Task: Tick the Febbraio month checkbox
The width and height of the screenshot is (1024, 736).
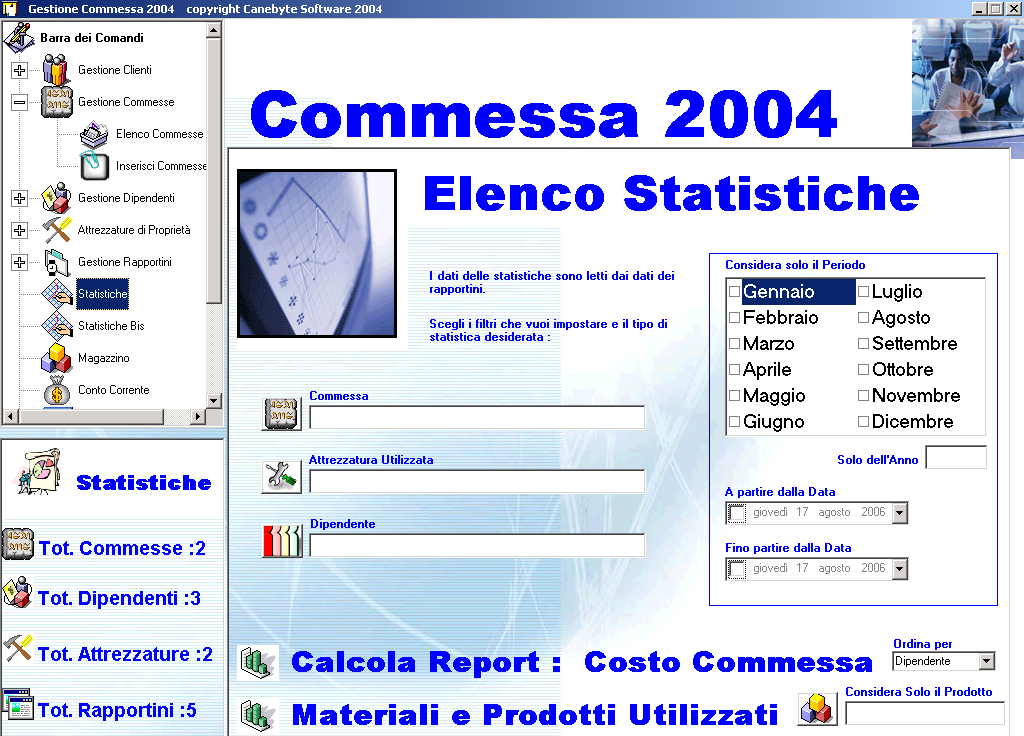Action: pos(734,317)
